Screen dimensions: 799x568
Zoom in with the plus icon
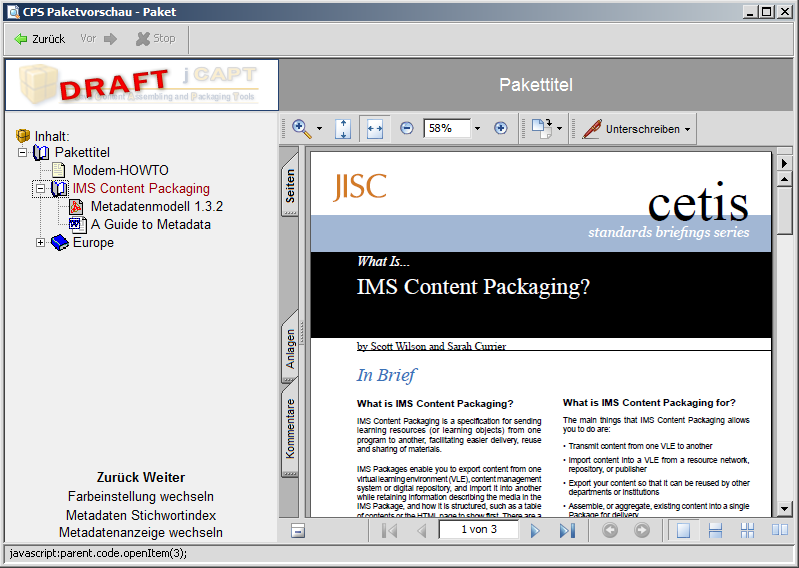click(501, 128)
